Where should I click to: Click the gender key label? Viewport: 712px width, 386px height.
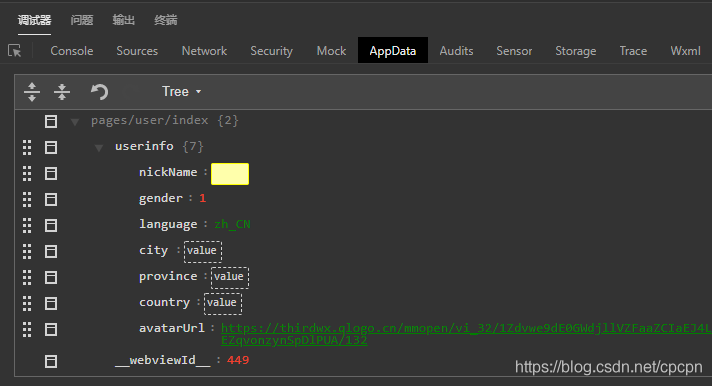[161, 198]
